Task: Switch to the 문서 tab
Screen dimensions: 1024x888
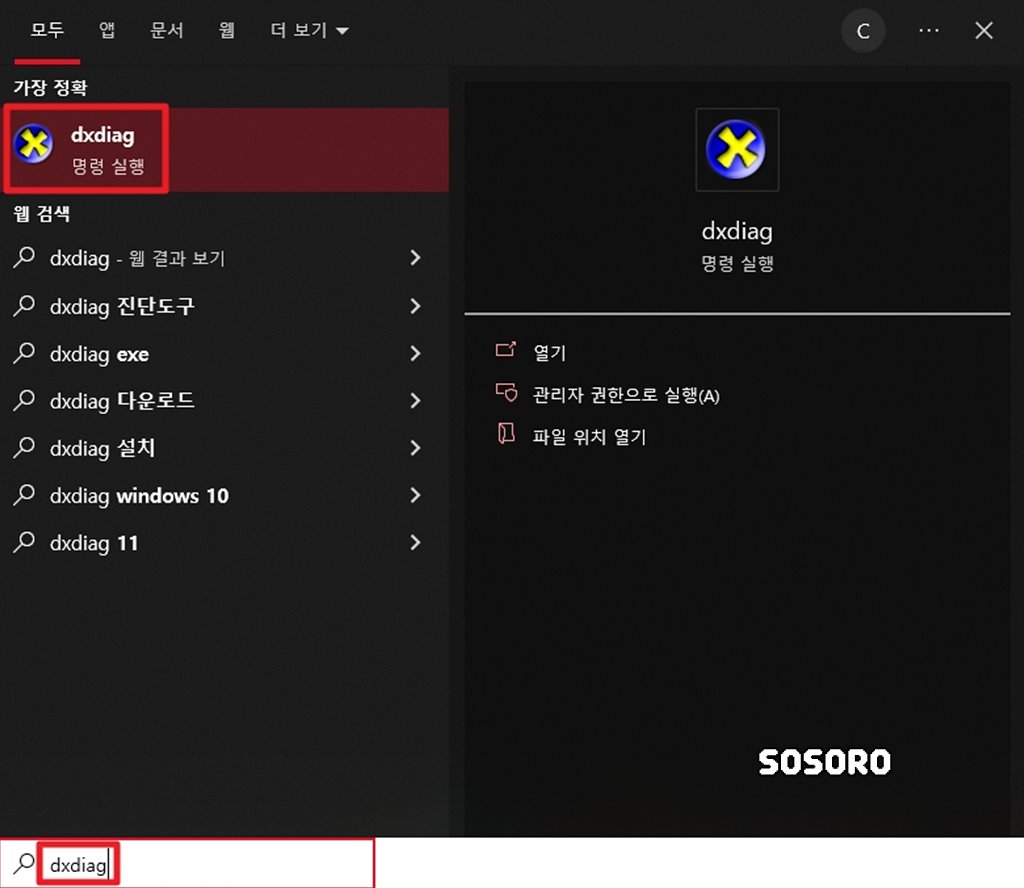Action: click(167, 30)
